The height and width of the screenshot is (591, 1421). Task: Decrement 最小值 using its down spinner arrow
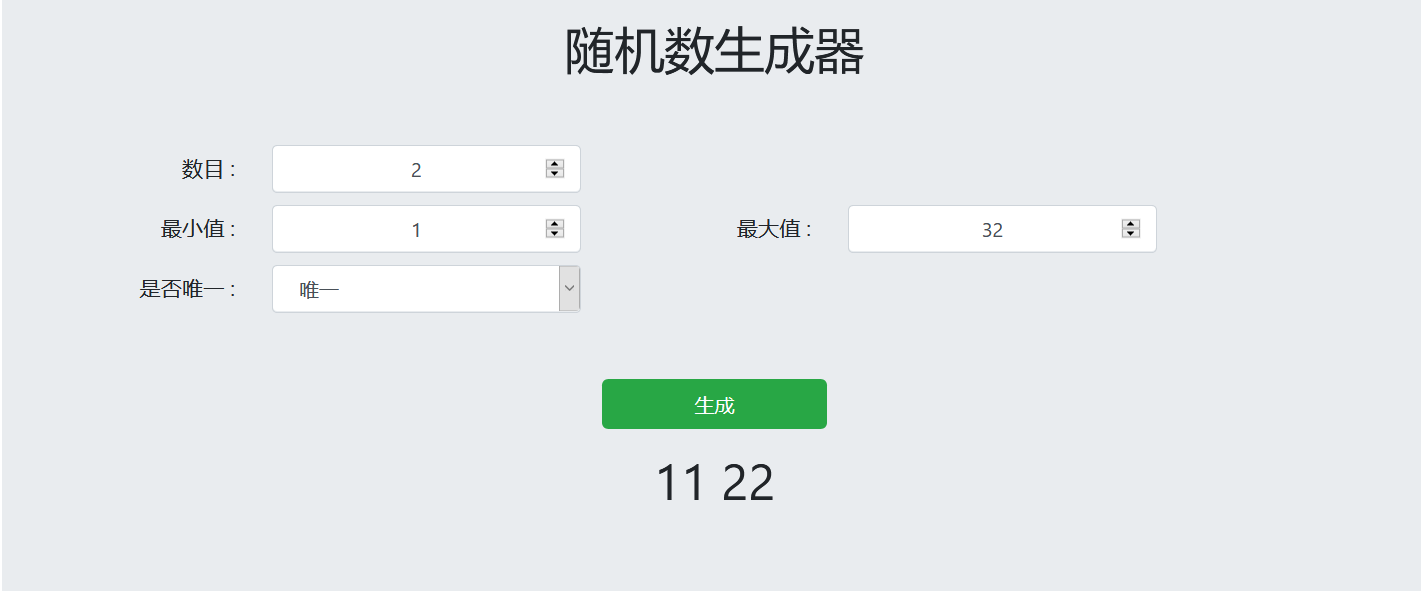(555, 234)
